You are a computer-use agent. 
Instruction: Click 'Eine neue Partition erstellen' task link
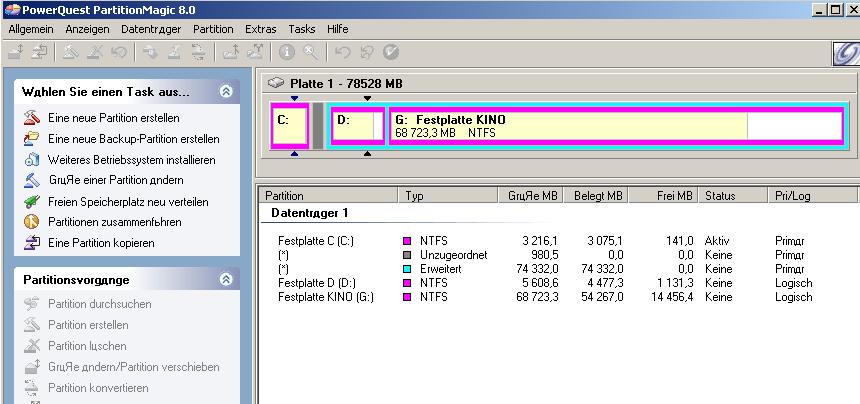114,118
